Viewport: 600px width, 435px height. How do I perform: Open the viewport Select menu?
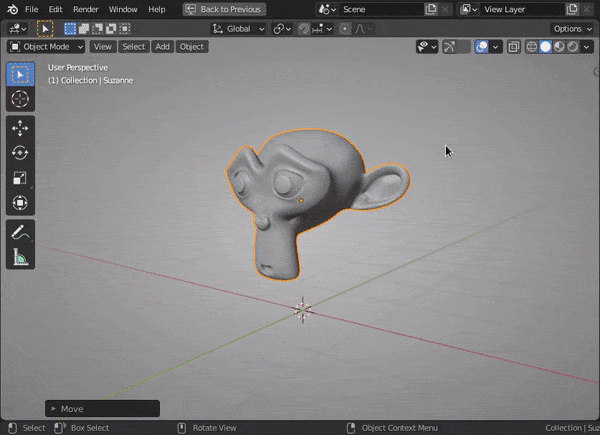click(x=134, y=47)
